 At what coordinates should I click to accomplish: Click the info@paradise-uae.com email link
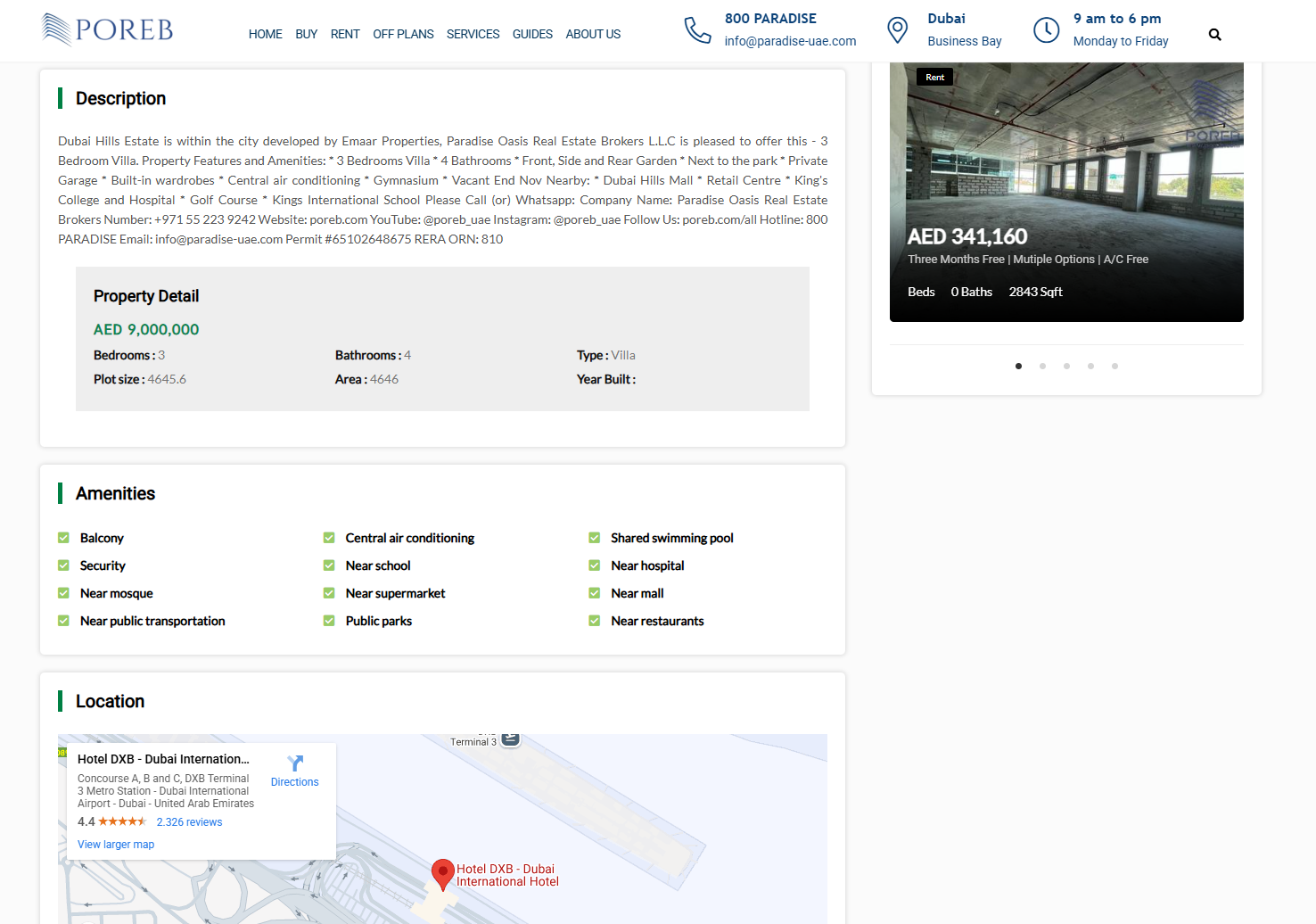pyautogui.click(x=790, y=40)
